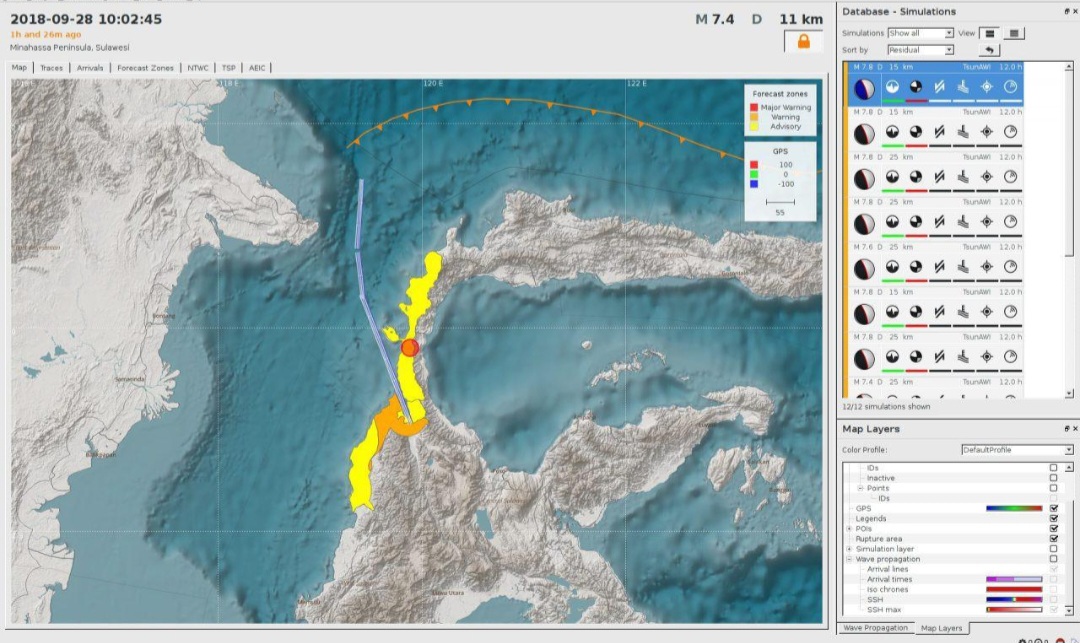Click the orange lock icon
1080x643 pixels.
[803, 42]
